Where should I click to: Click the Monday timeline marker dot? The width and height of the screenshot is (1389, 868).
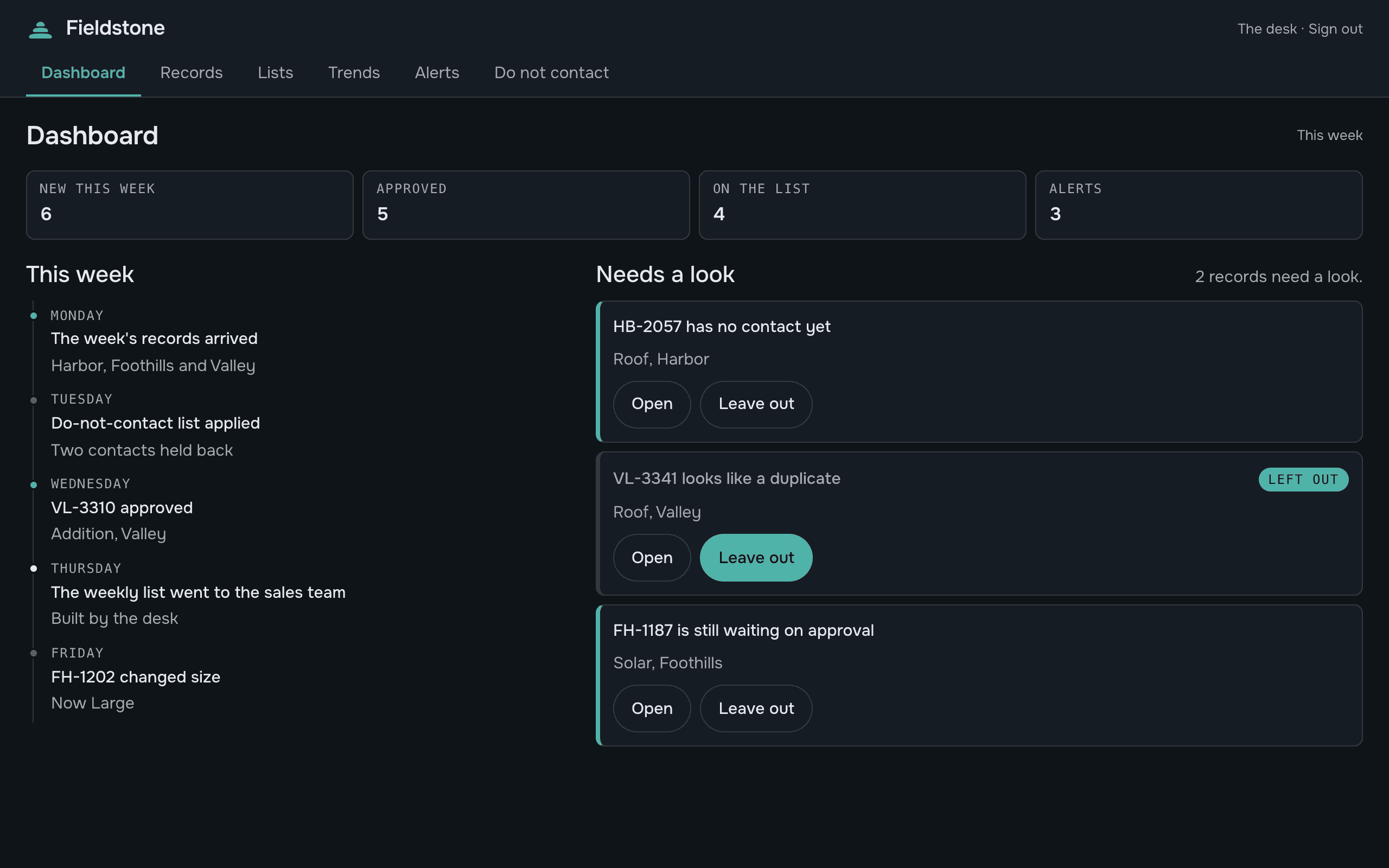coord(33,316)
